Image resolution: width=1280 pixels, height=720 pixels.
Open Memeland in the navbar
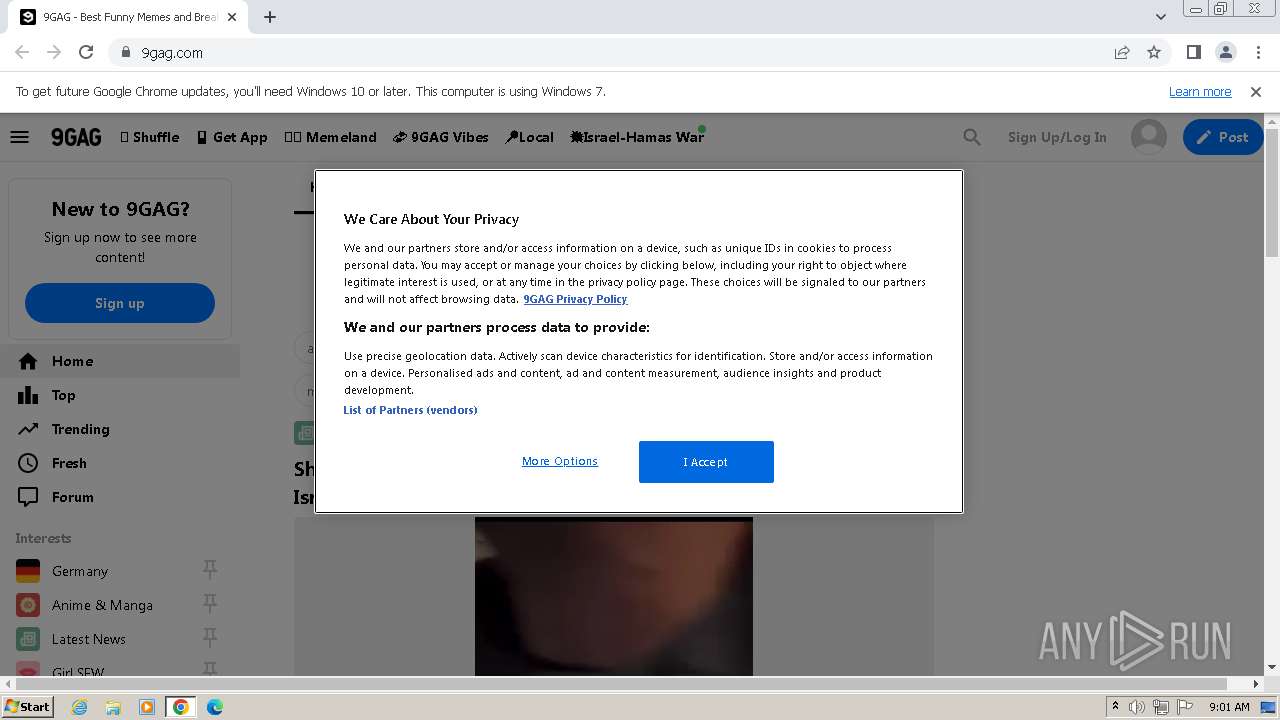(x=331, y=137)
